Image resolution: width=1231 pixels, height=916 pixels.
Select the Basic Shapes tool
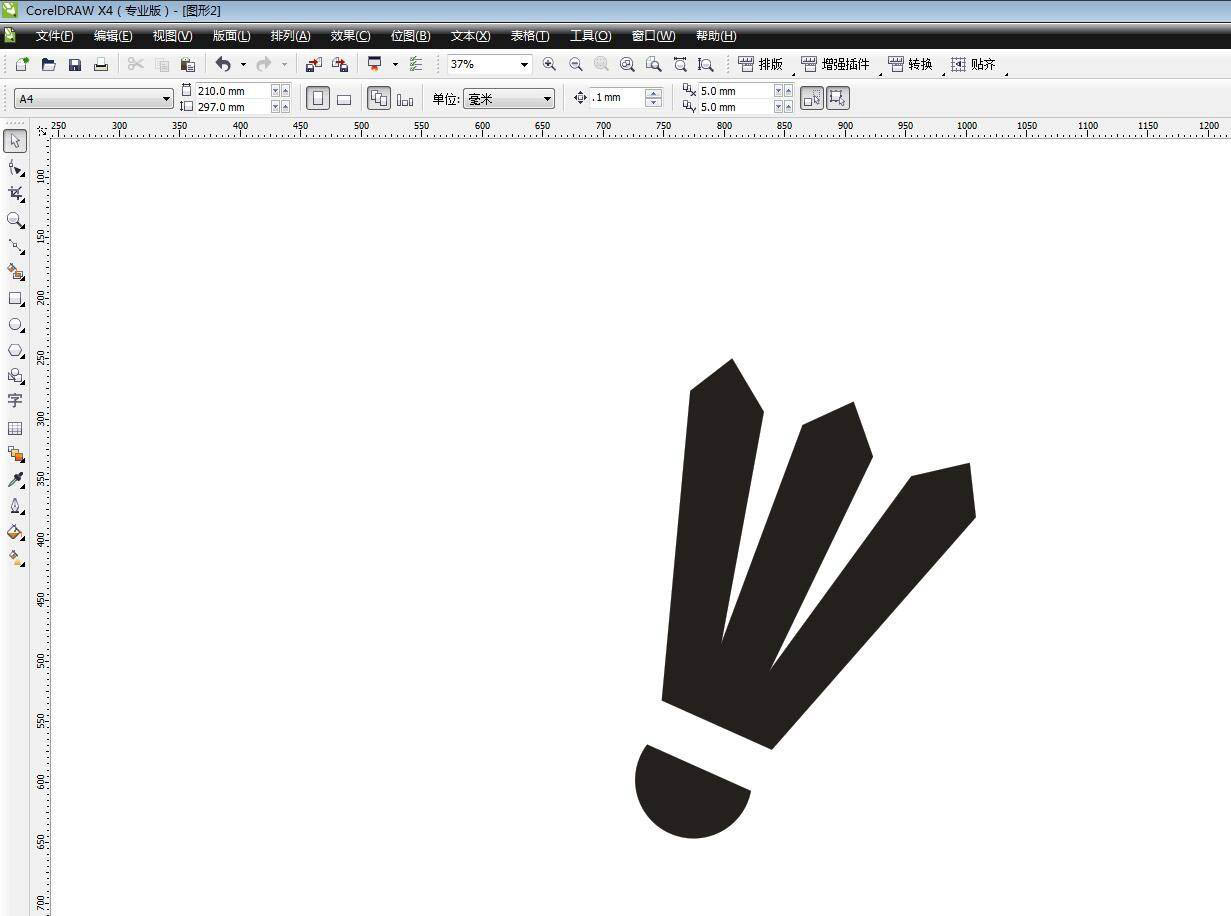[x=15, y=376]
